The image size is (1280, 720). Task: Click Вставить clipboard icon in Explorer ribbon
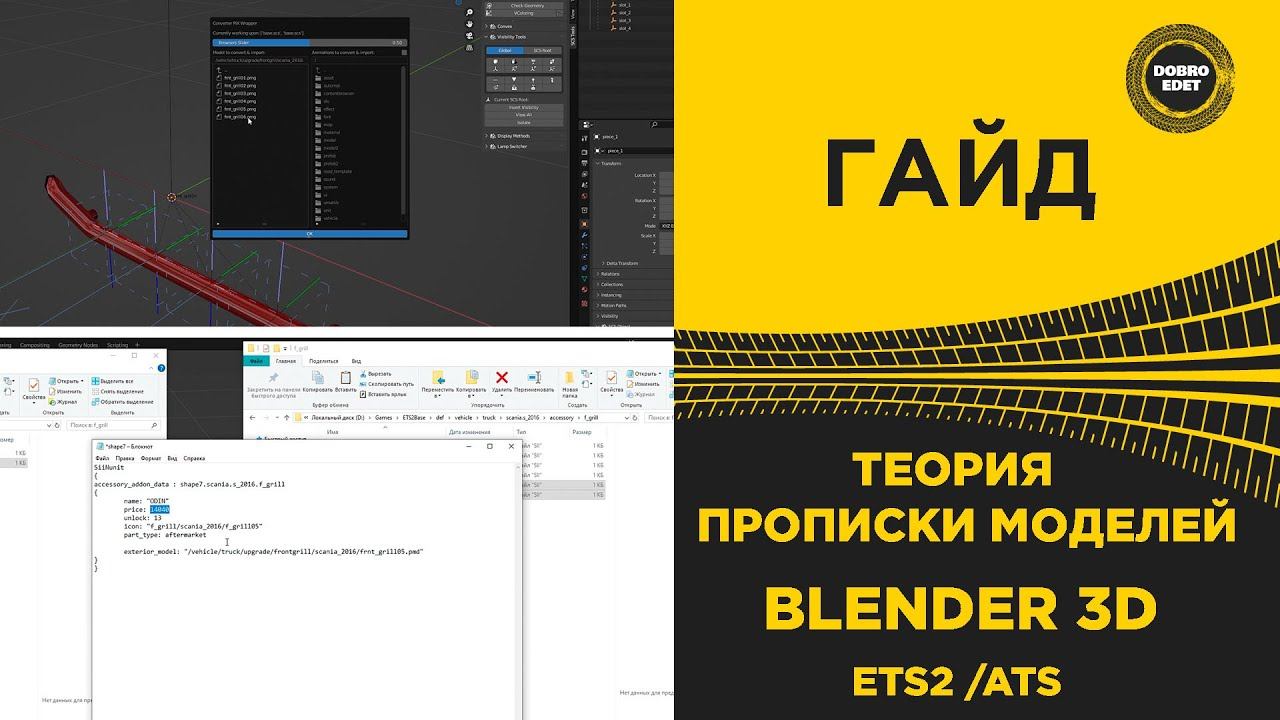click(345, 378)
